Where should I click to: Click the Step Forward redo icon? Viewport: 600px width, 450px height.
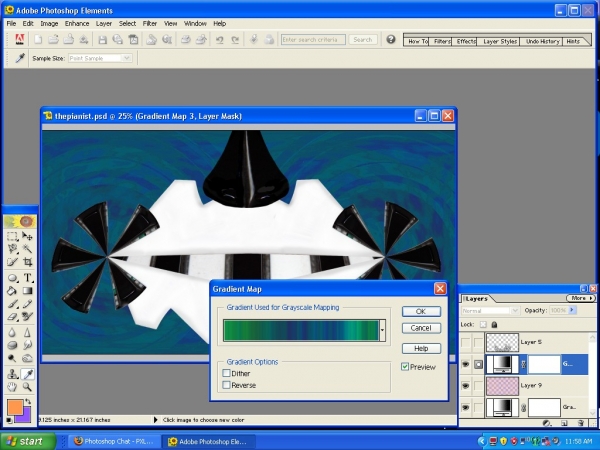pyautogui.click(x=235, y=39)
